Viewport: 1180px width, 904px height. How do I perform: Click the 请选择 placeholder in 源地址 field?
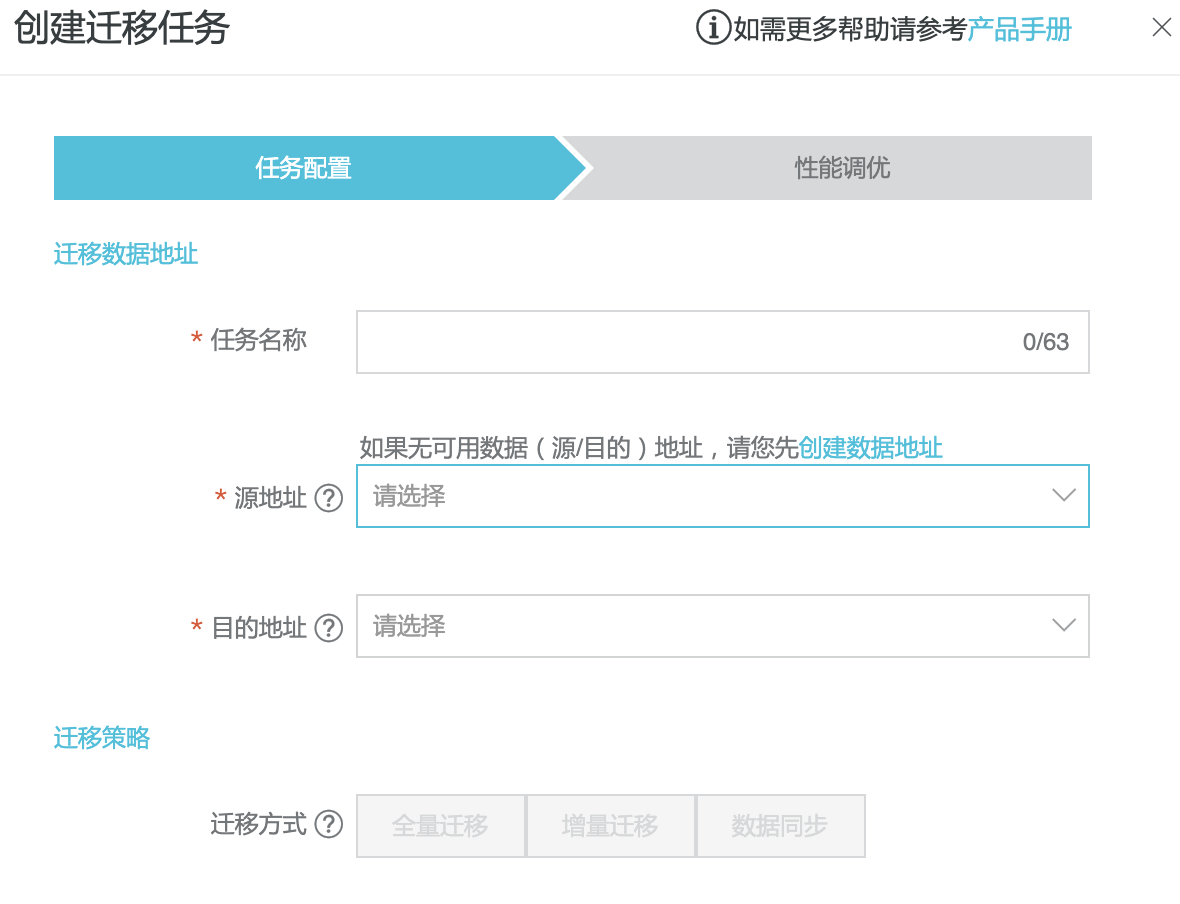(409, 496)
